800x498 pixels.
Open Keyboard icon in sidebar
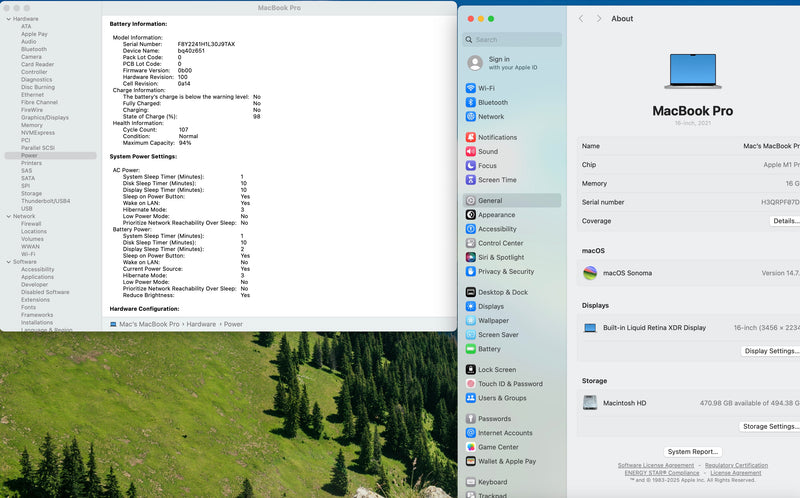tap(470, 482)
